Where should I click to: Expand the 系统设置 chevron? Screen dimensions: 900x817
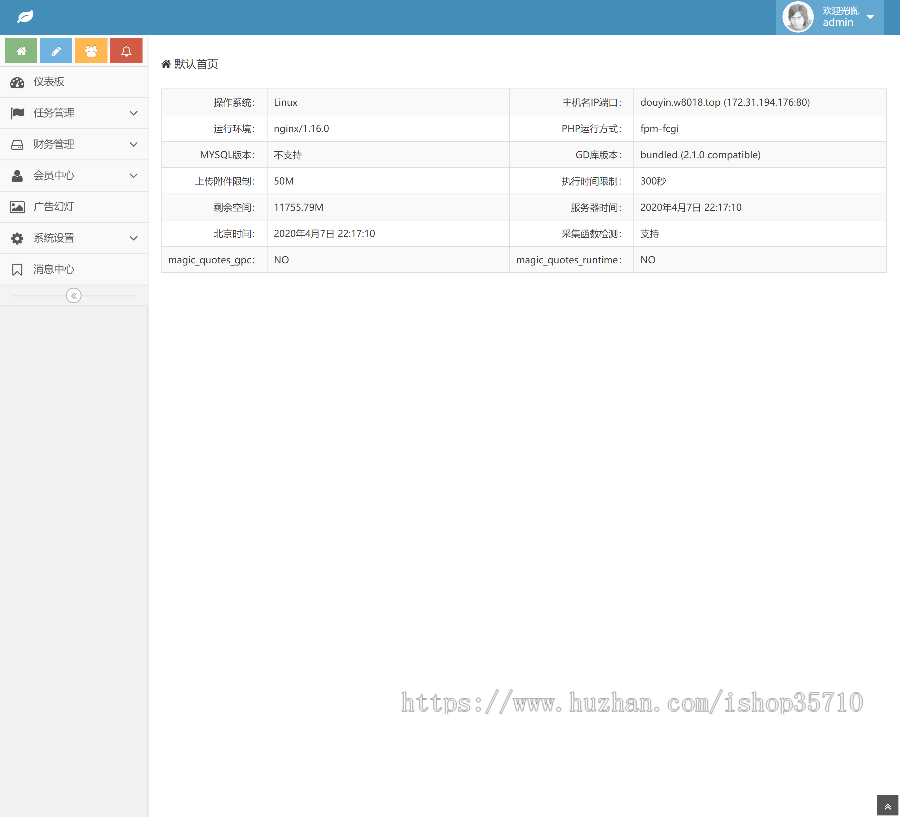click(x=134, y=238)
